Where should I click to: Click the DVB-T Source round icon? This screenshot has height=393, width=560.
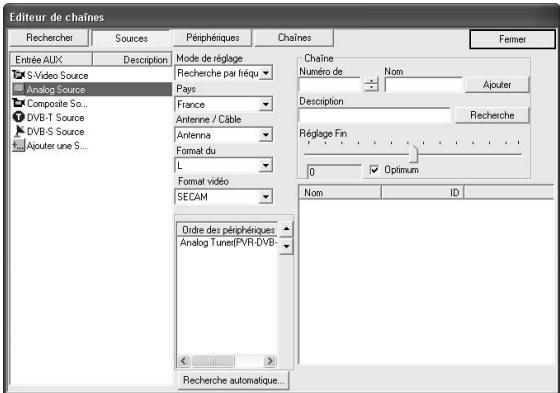19,117
